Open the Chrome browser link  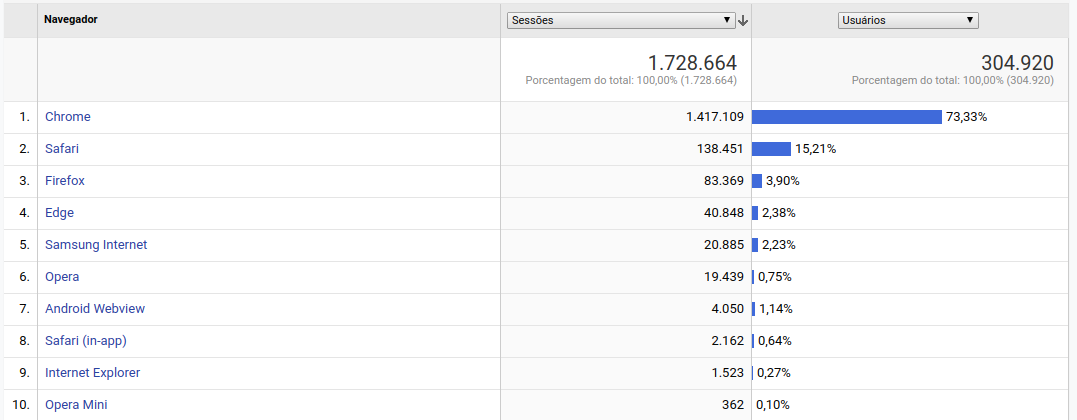pyautogui.click(x=68, y=117)
